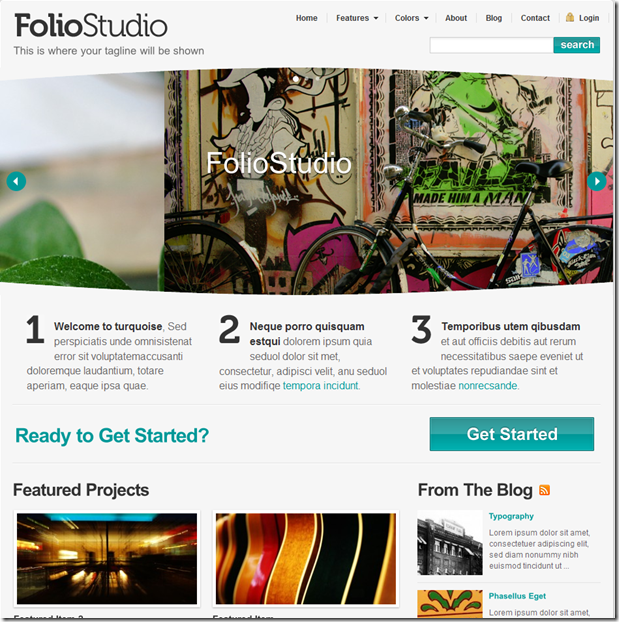
Task: Open the Contact page
Action: point(535,18)
